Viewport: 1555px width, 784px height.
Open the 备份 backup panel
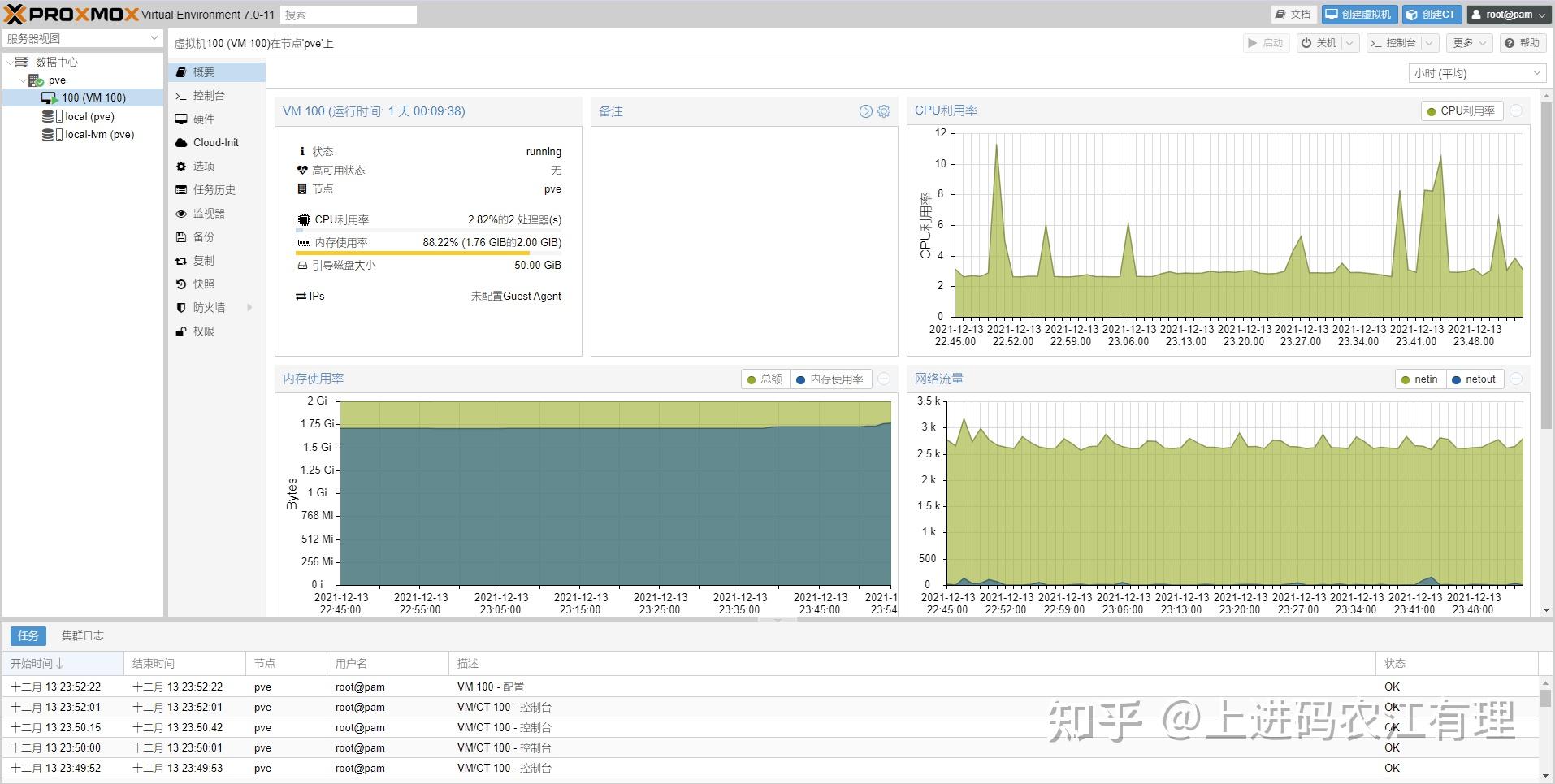click(203, 236)
